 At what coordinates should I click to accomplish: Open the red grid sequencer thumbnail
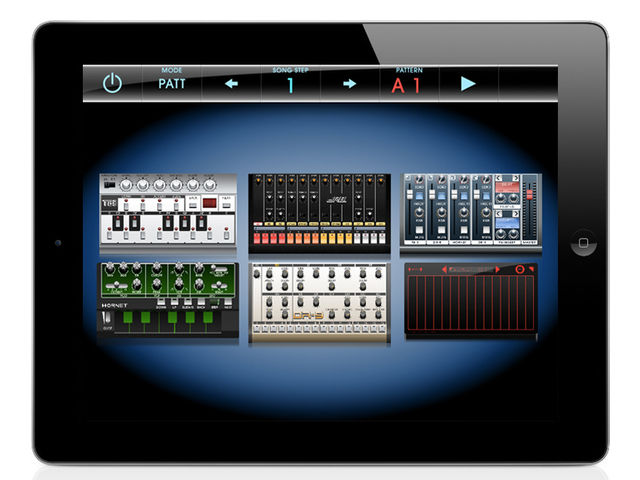pos(471,299)
